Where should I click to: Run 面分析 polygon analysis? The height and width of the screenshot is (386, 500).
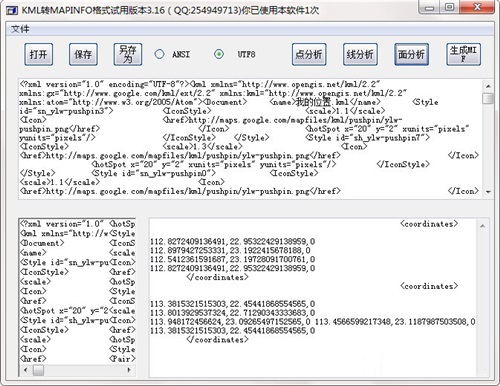(411, 54)
